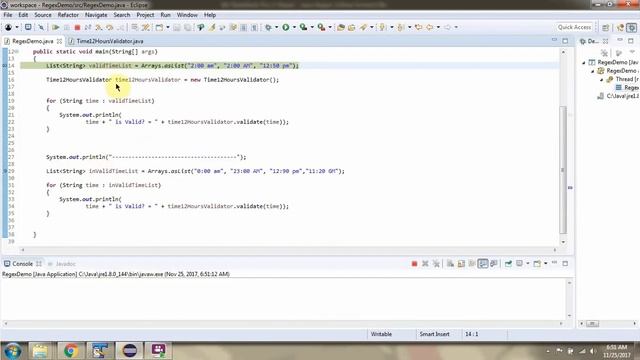Click the External Tools run icon

[x=322, y=27]
